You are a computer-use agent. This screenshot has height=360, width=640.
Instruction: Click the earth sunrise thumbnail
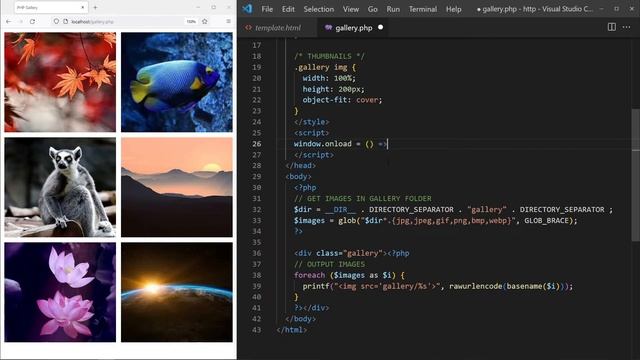coord(177,292)
